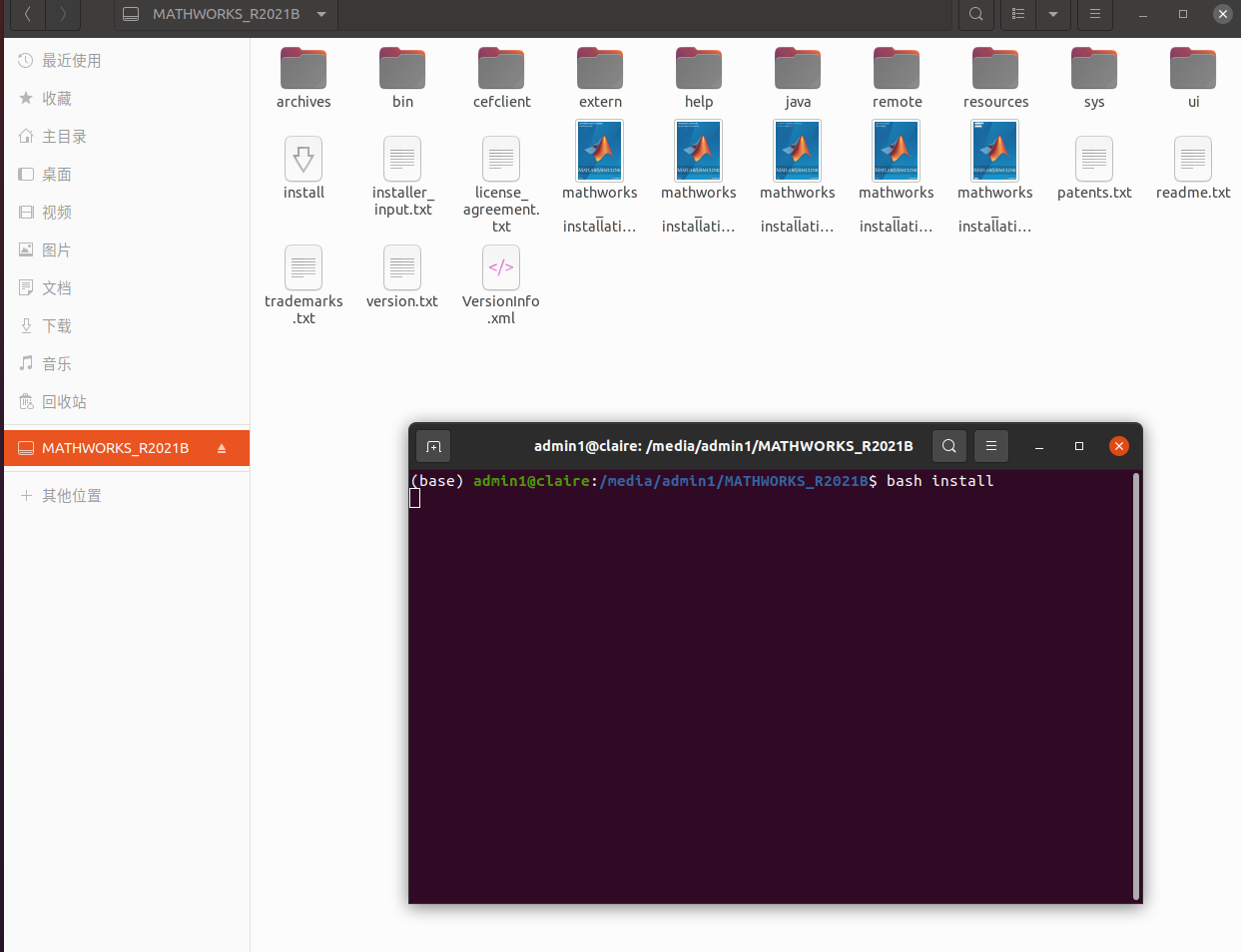The width and height of the screenshot is (1241, 952).
Task: Open MATHWORKS_R2021B path bar dropdown
Action: 321,14
